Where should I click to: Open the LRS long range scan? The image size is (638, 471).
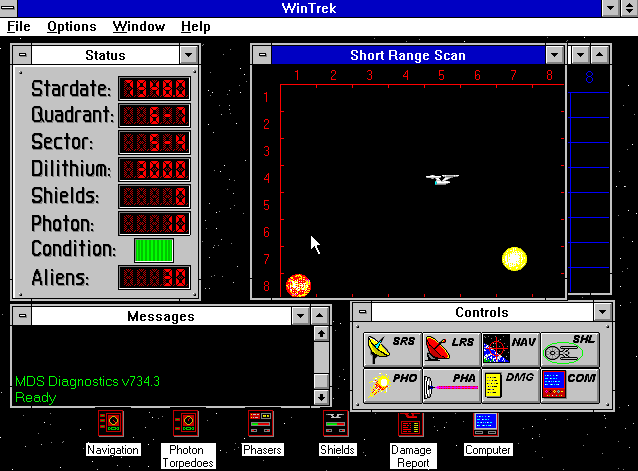[x=451, y=349]
